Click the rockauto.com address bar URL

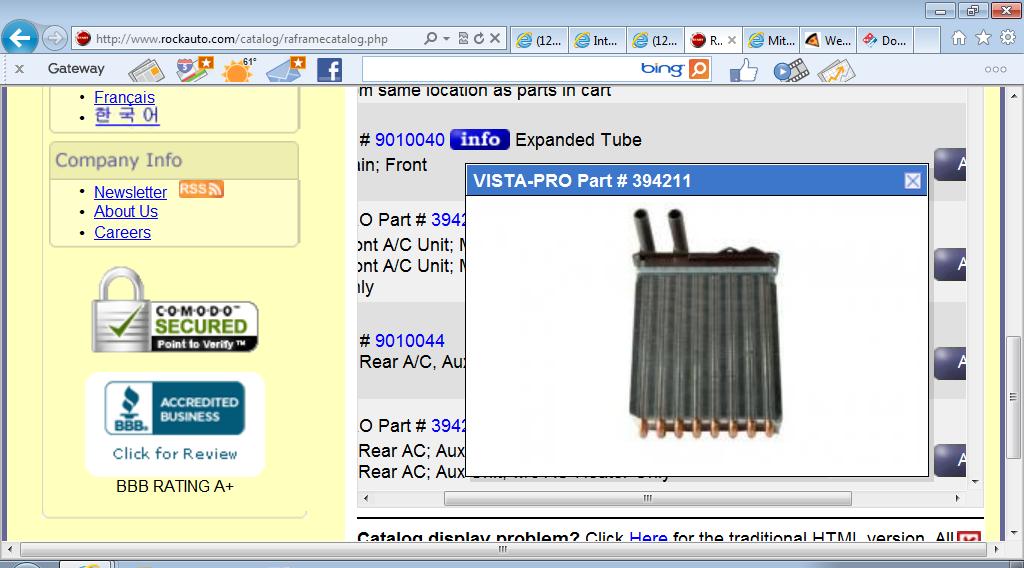tap(242, 39)
